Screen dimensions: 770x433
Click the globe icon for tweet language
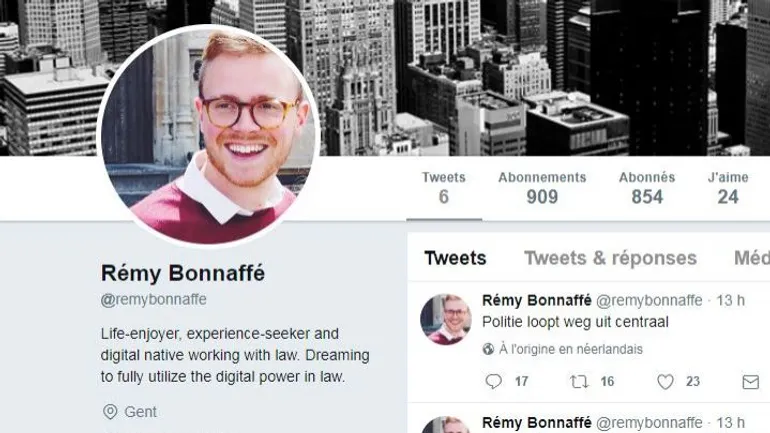point(489,349)
